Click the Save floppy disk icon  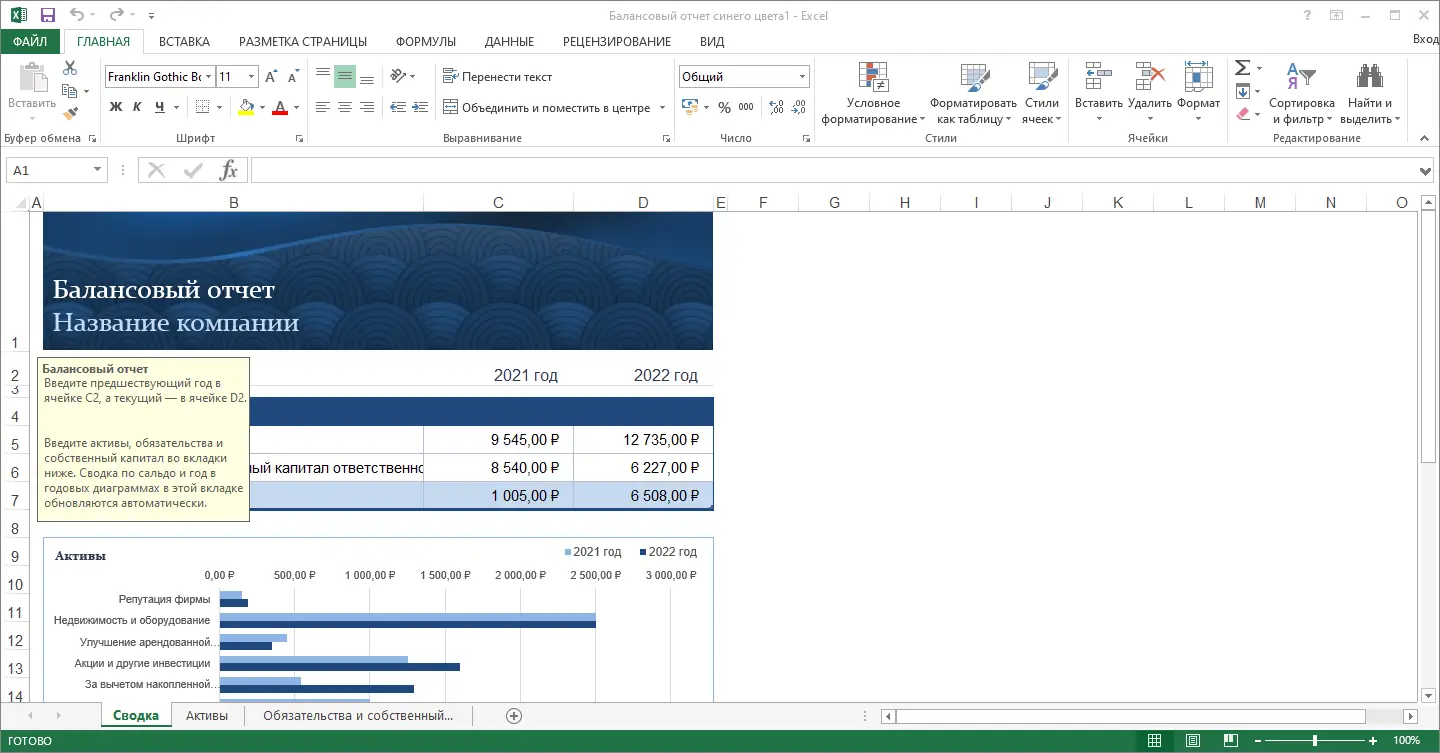point(48,15)
